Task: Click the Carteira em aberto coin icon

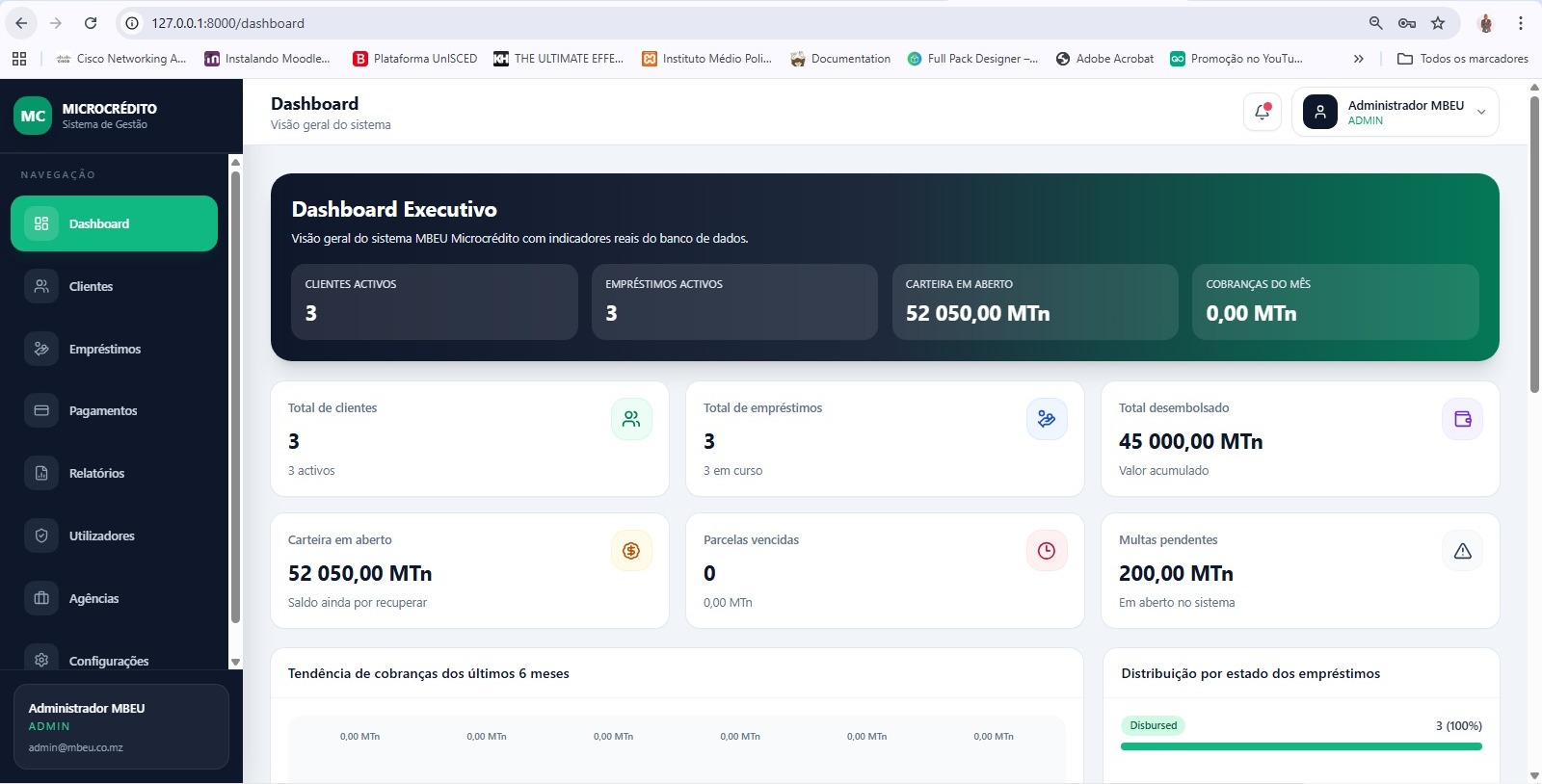Action: 631,551
